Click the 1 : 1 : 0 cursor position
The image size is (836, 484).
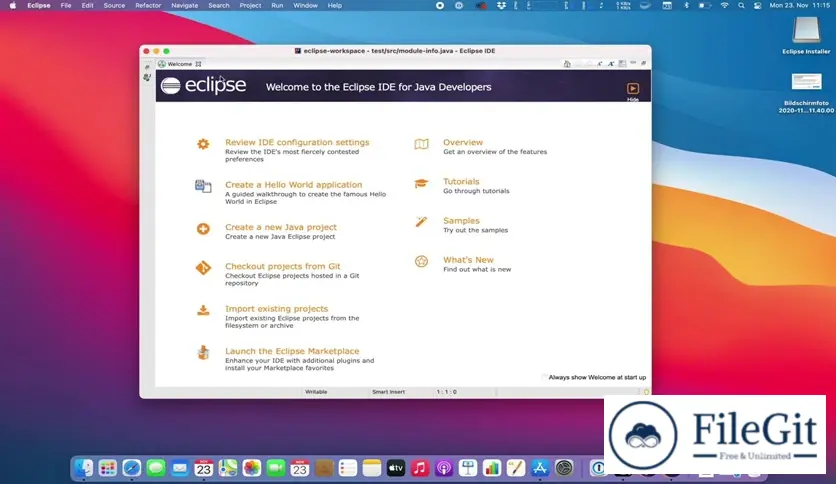point(447,392)
